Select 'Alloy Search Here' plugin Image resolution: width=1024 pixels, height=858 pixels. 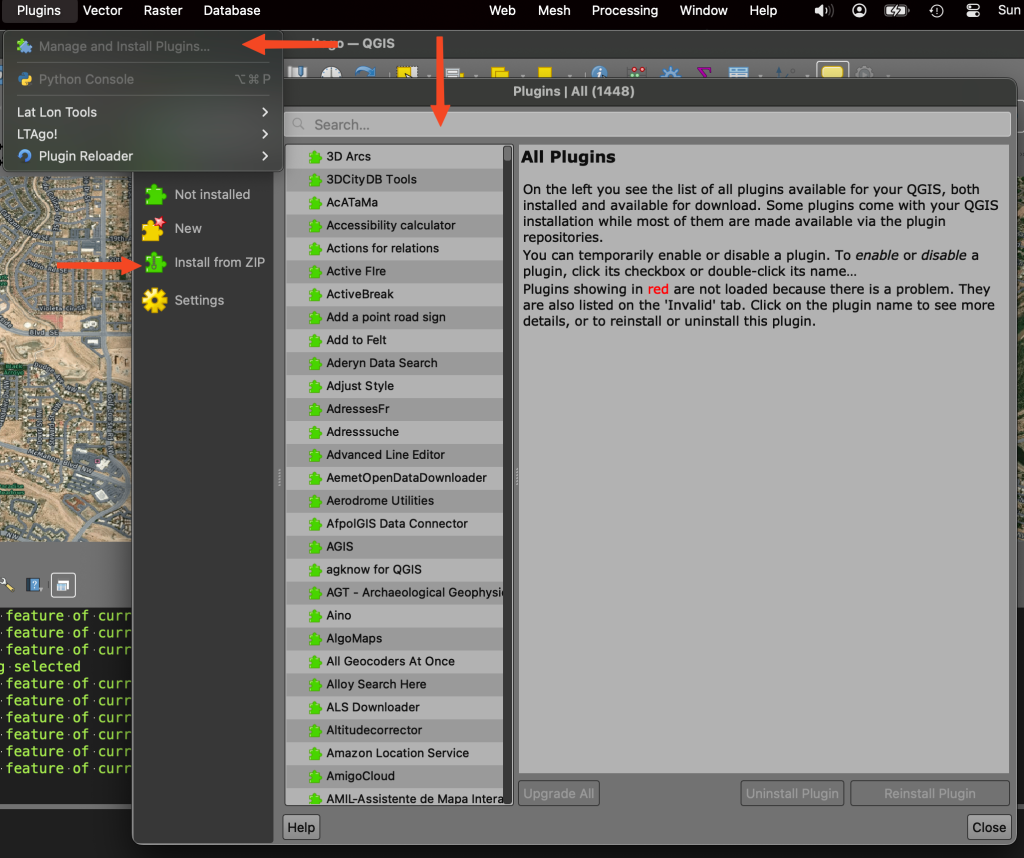click(x=394, y=684)
